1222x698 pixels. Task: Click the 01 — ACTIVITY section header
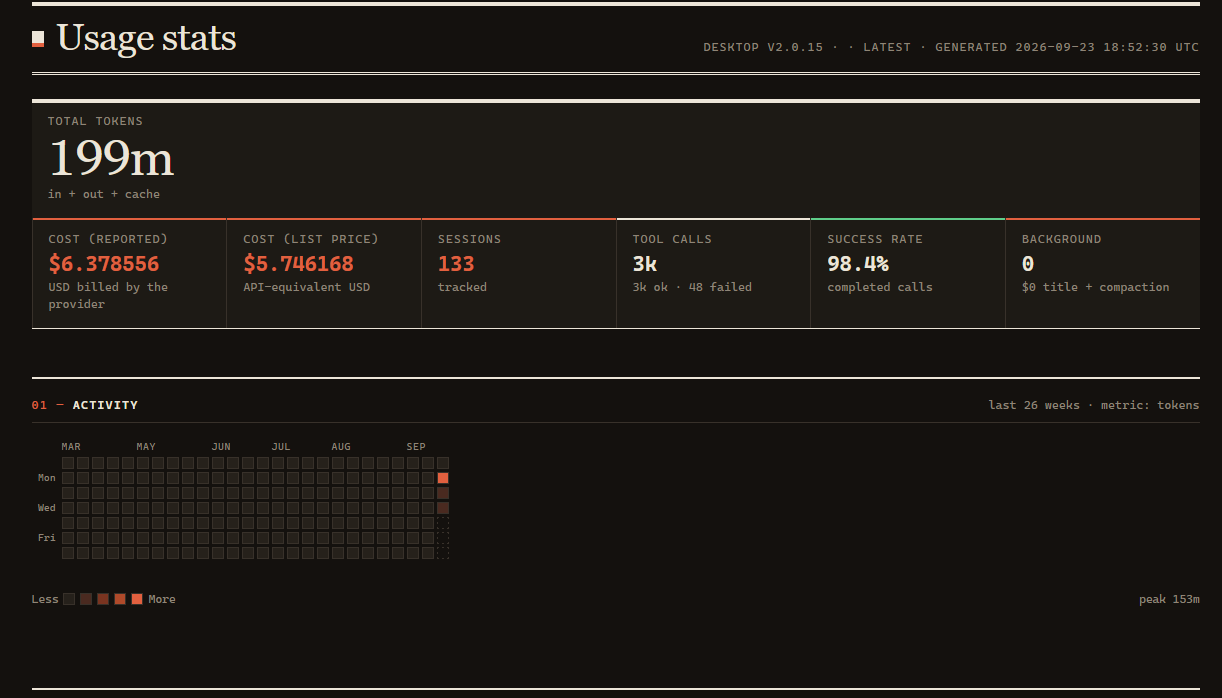pos(85,405)
